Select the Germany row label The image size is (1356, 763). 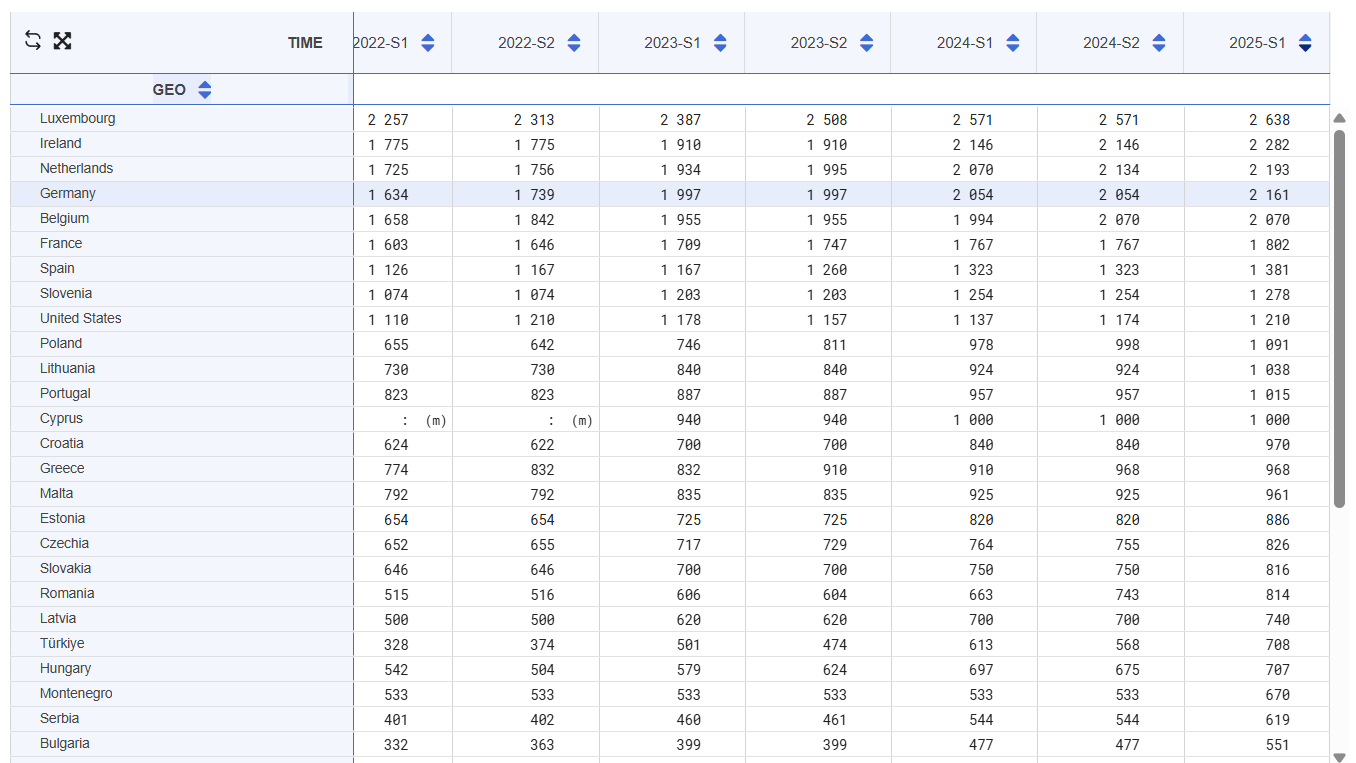(68, 194)
